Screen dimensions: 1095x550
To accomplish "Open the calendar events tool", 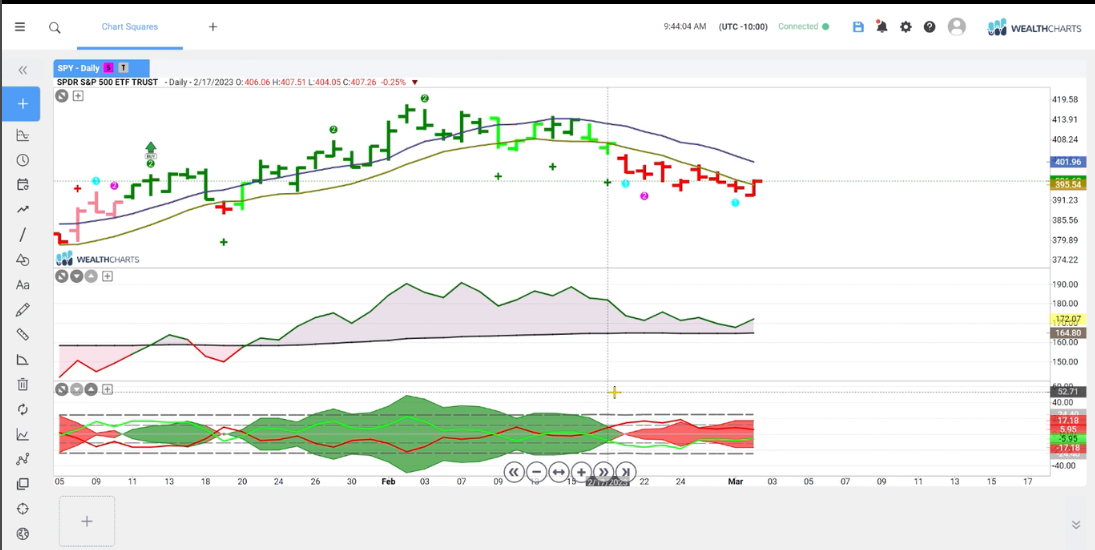I will pyautogui.click(x=22, y=185).
